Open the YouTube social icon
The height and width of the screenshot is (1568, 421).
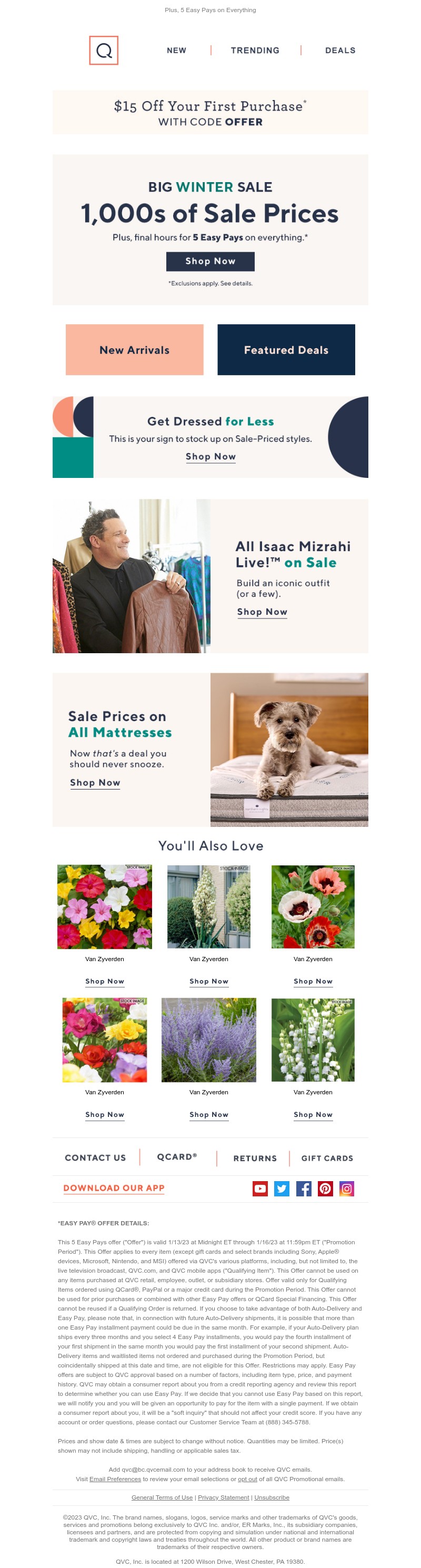pos(260,1188)
